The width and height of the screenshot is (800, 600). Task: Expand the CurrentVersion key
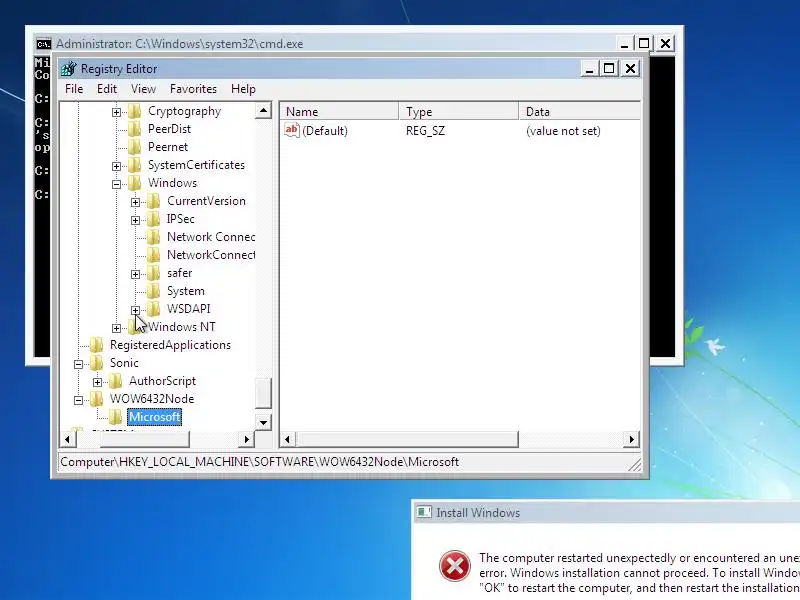135,202
